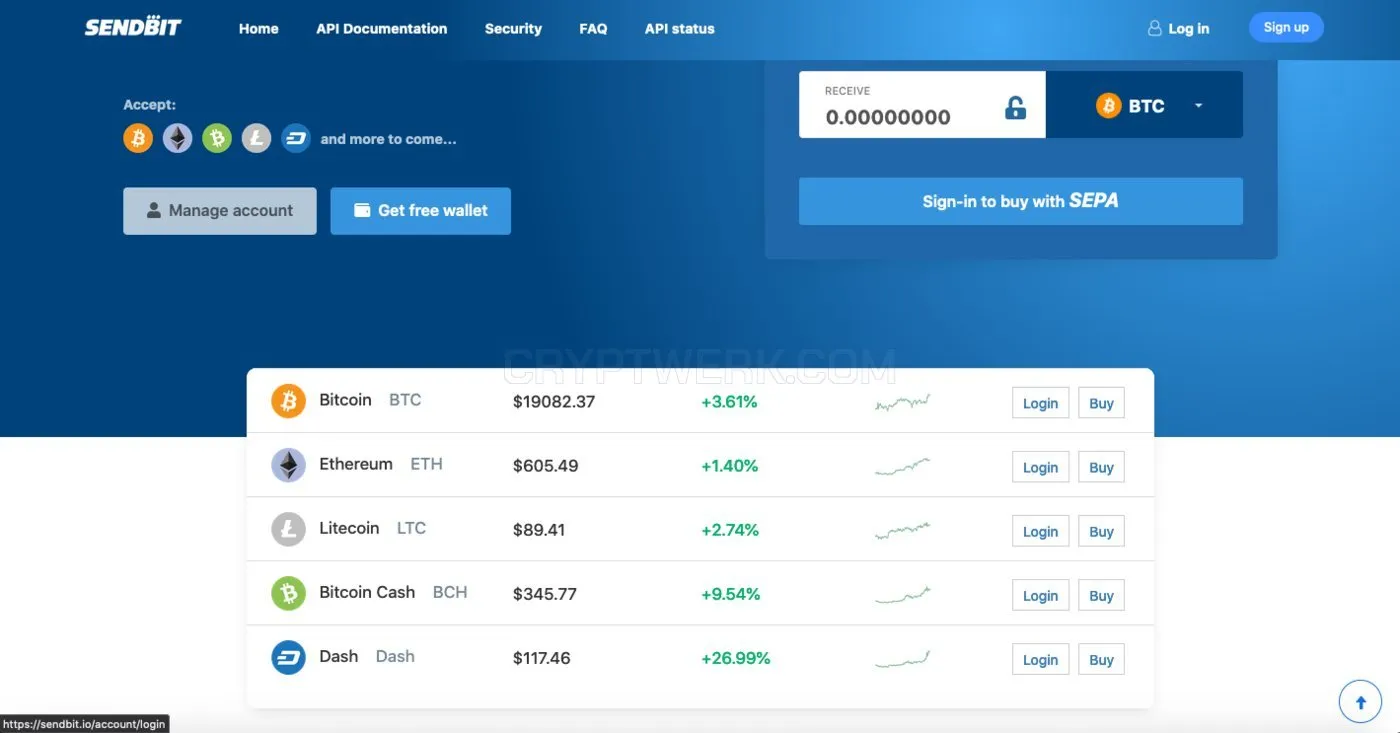Click the Ethereum icon under Accept

tap(178, 138)
